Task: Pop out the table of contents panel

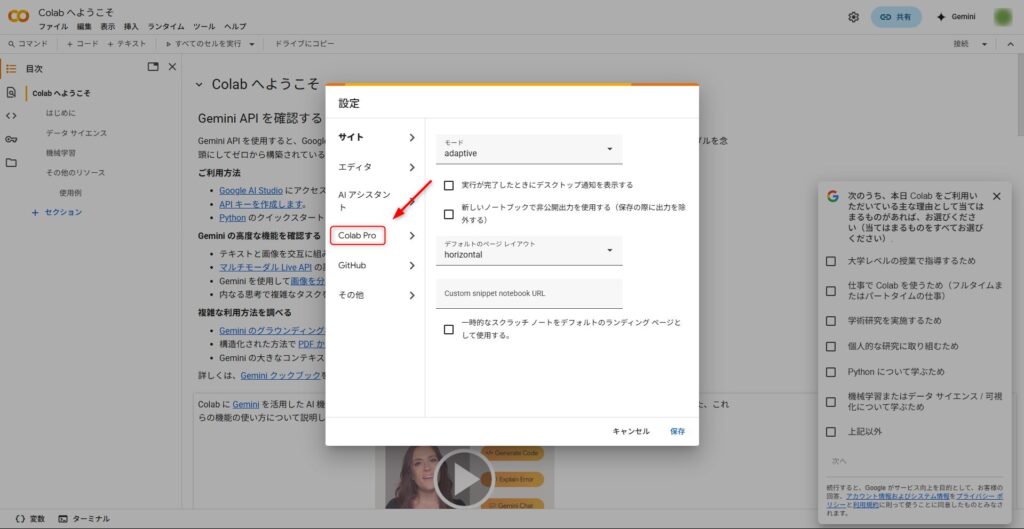Action: [153, 67]
